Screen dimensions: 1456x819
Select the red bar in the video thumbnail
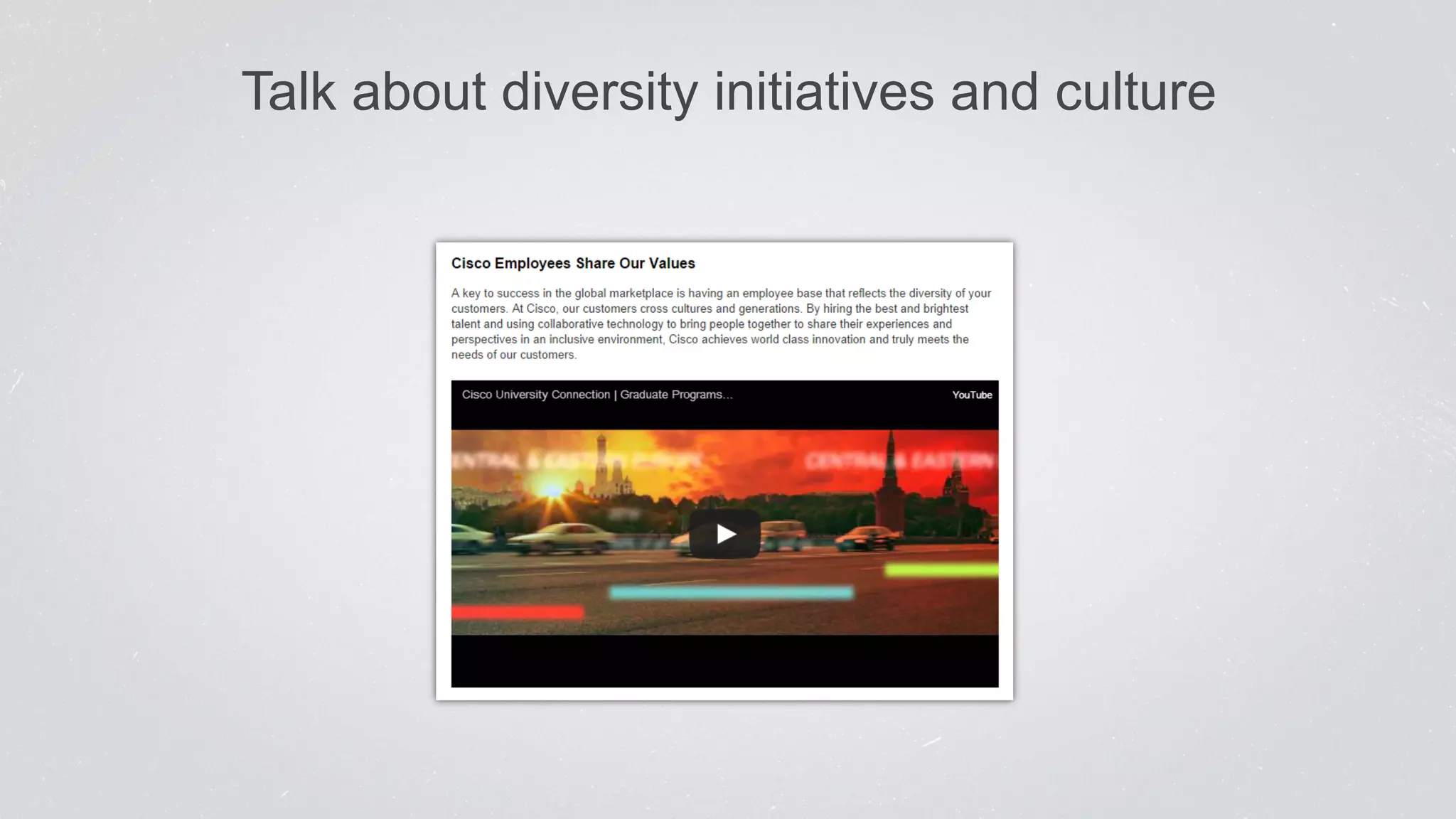[518, 612]
